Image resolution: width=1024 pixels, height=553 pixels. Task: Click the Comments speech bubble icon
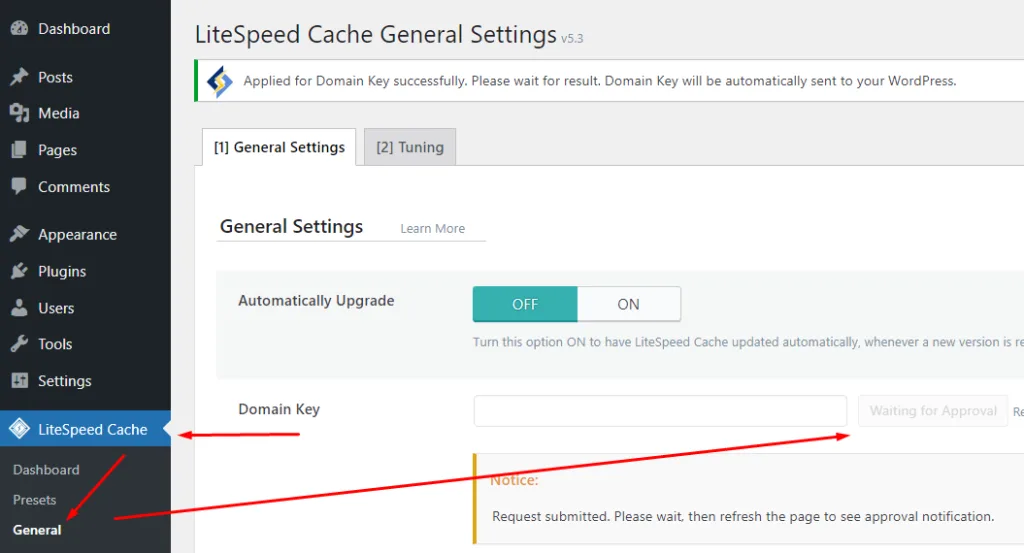[19, 186]
